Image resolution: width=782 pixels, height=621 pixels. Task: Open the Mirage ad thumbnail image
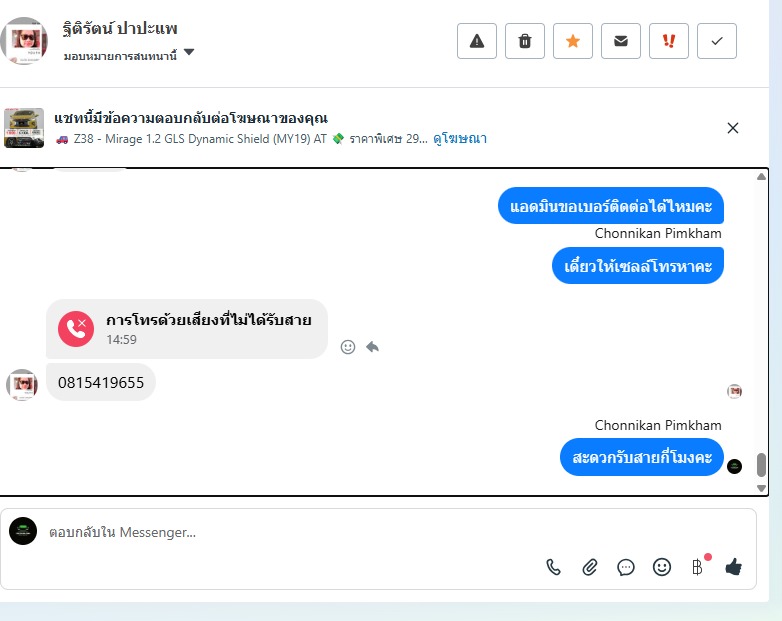[24, 128]
